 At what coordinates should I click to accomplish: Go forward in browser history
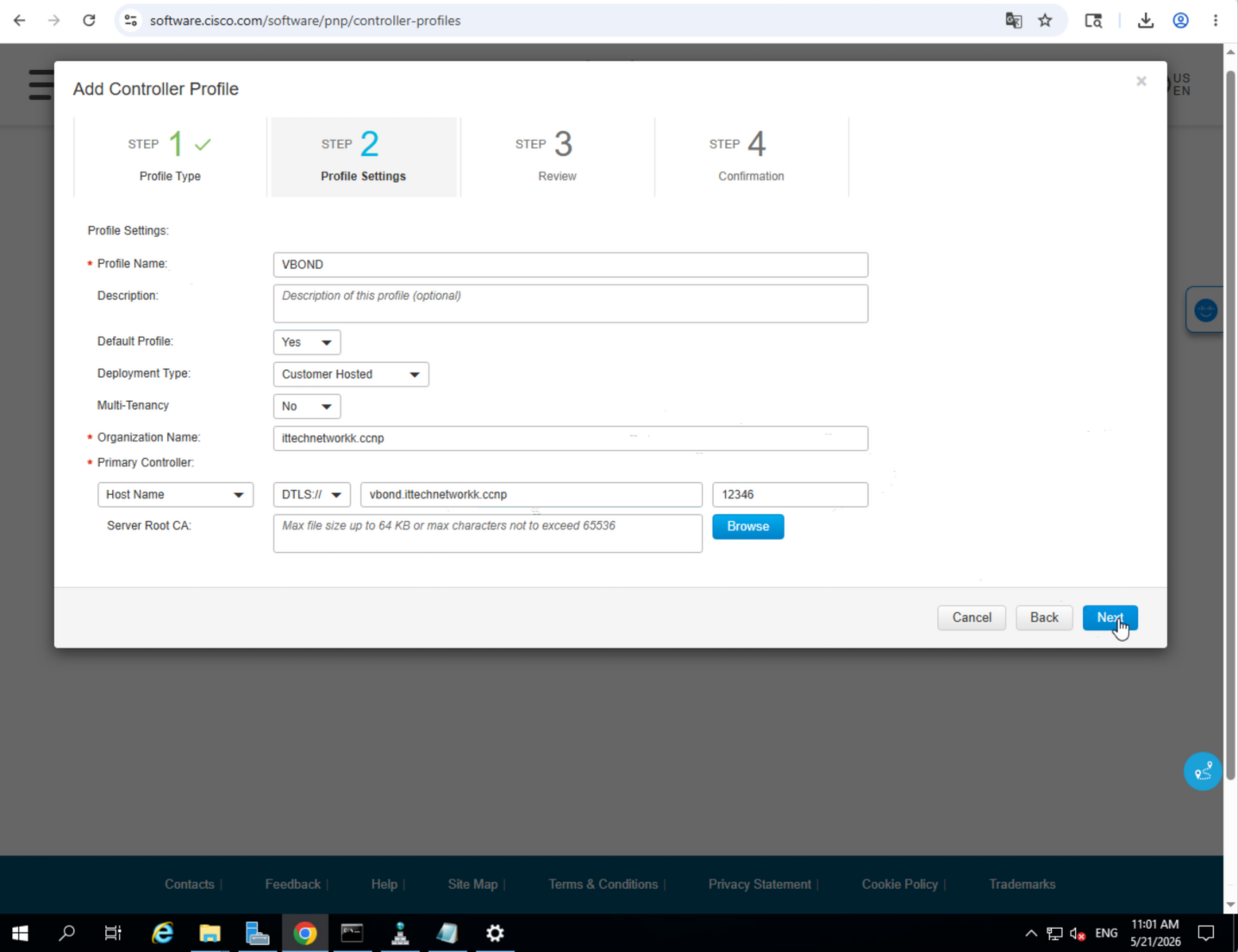(54, 20)
